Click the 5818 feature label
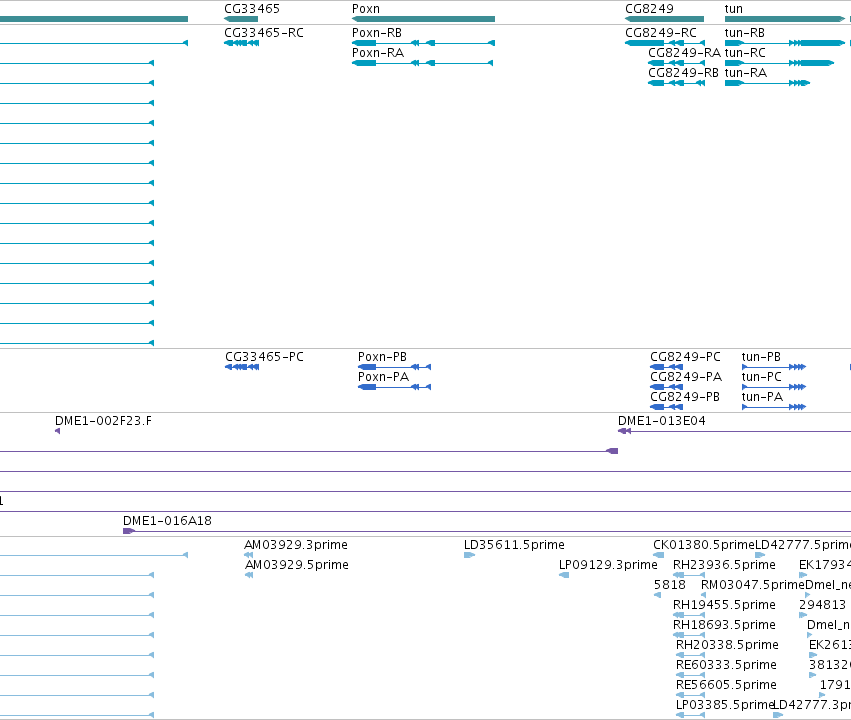Screen dimensions: 851x720 coord(670,584)
